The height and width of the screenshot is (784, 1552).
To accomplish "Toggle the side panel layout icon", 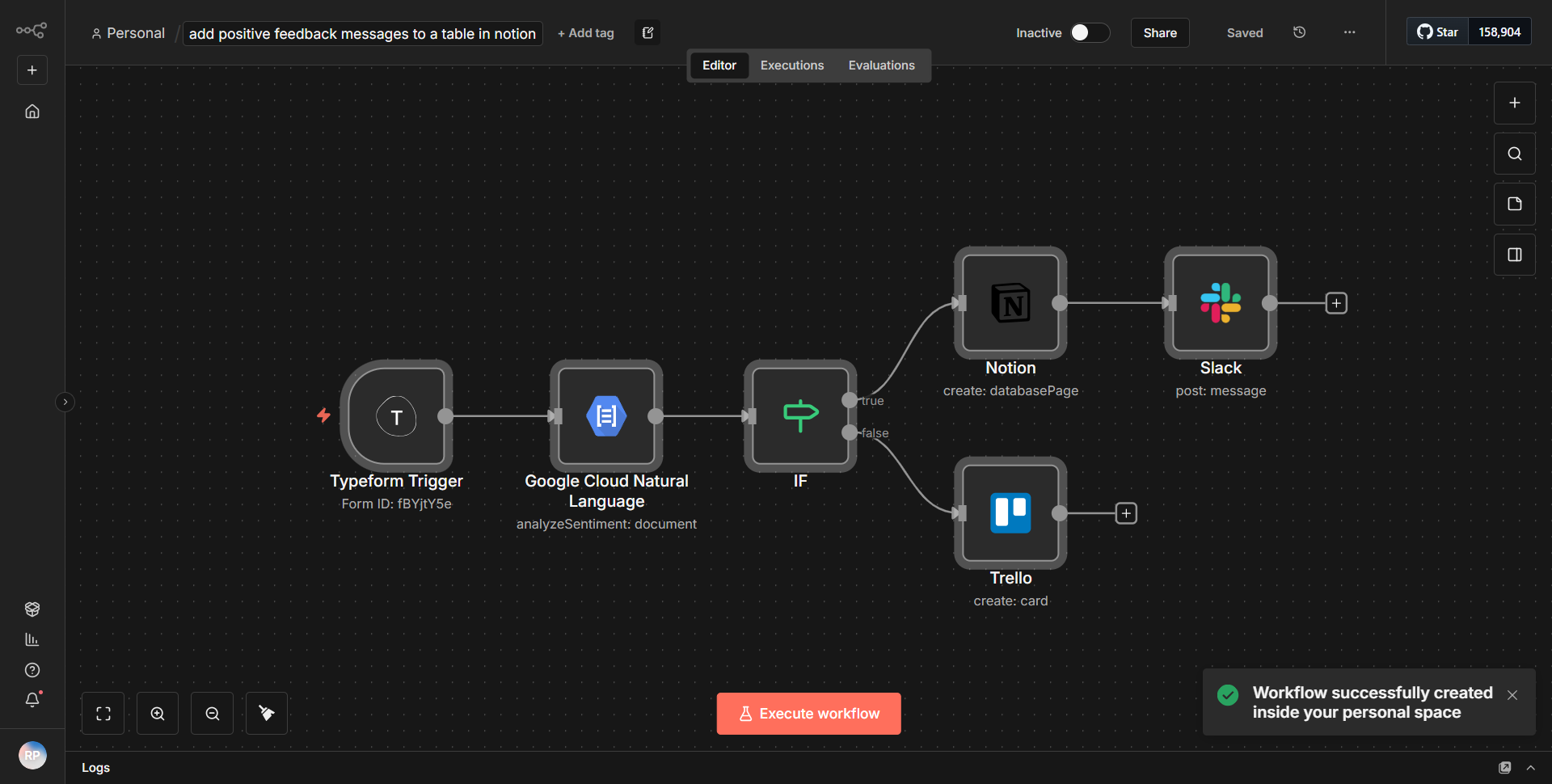I will pos(1515,255).
